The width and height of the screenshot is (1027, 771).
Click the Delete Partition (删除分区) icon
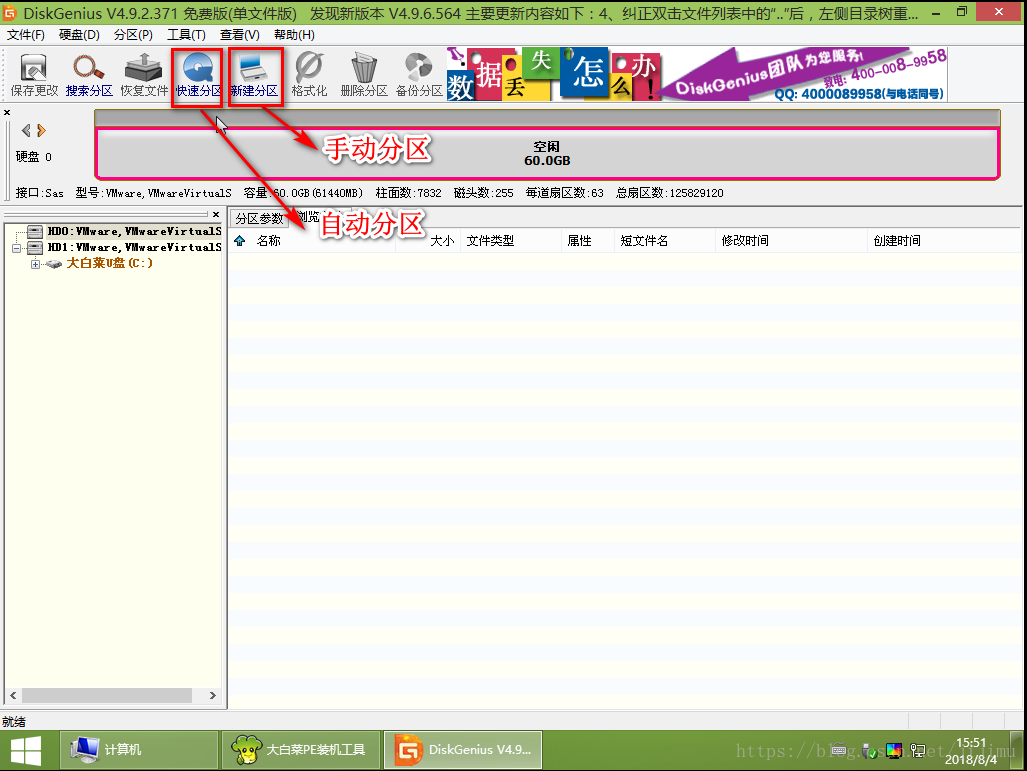[364, 75]
